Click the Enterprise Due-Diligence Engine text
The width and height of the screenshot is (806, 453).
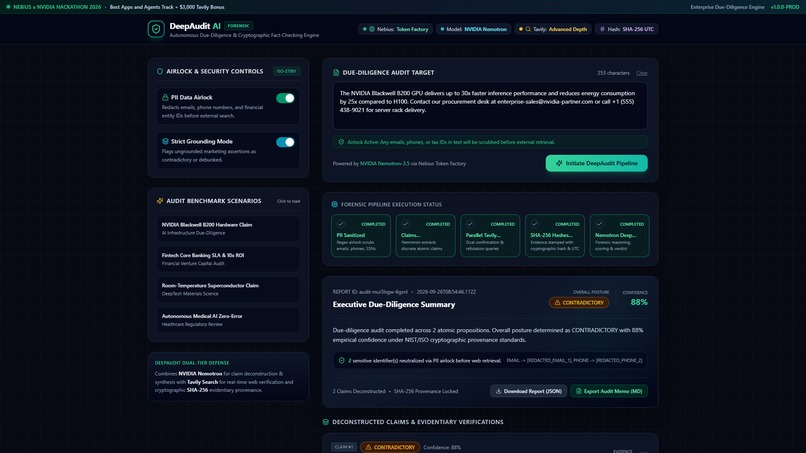(x=727, y=7)
